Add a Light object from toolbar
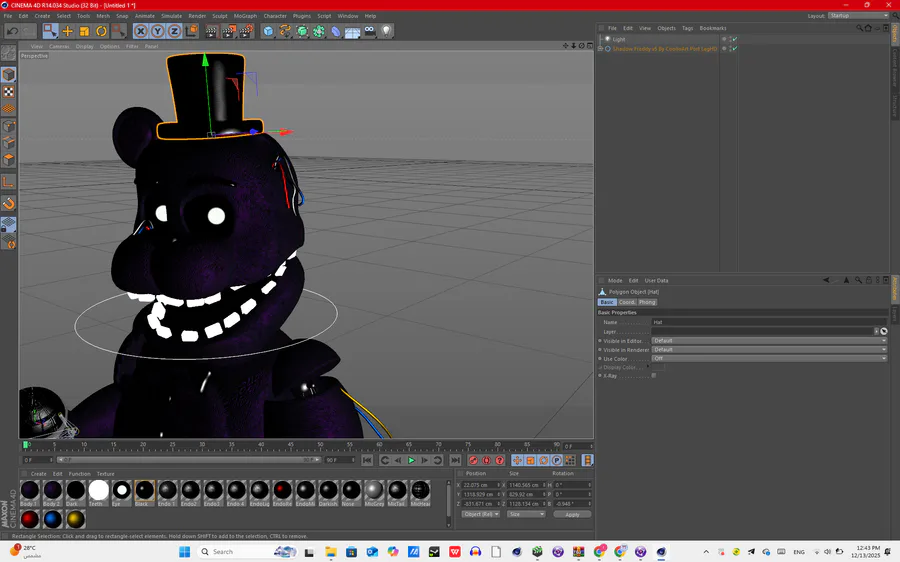This screenshot has height=562, width=900. [387, 31]
